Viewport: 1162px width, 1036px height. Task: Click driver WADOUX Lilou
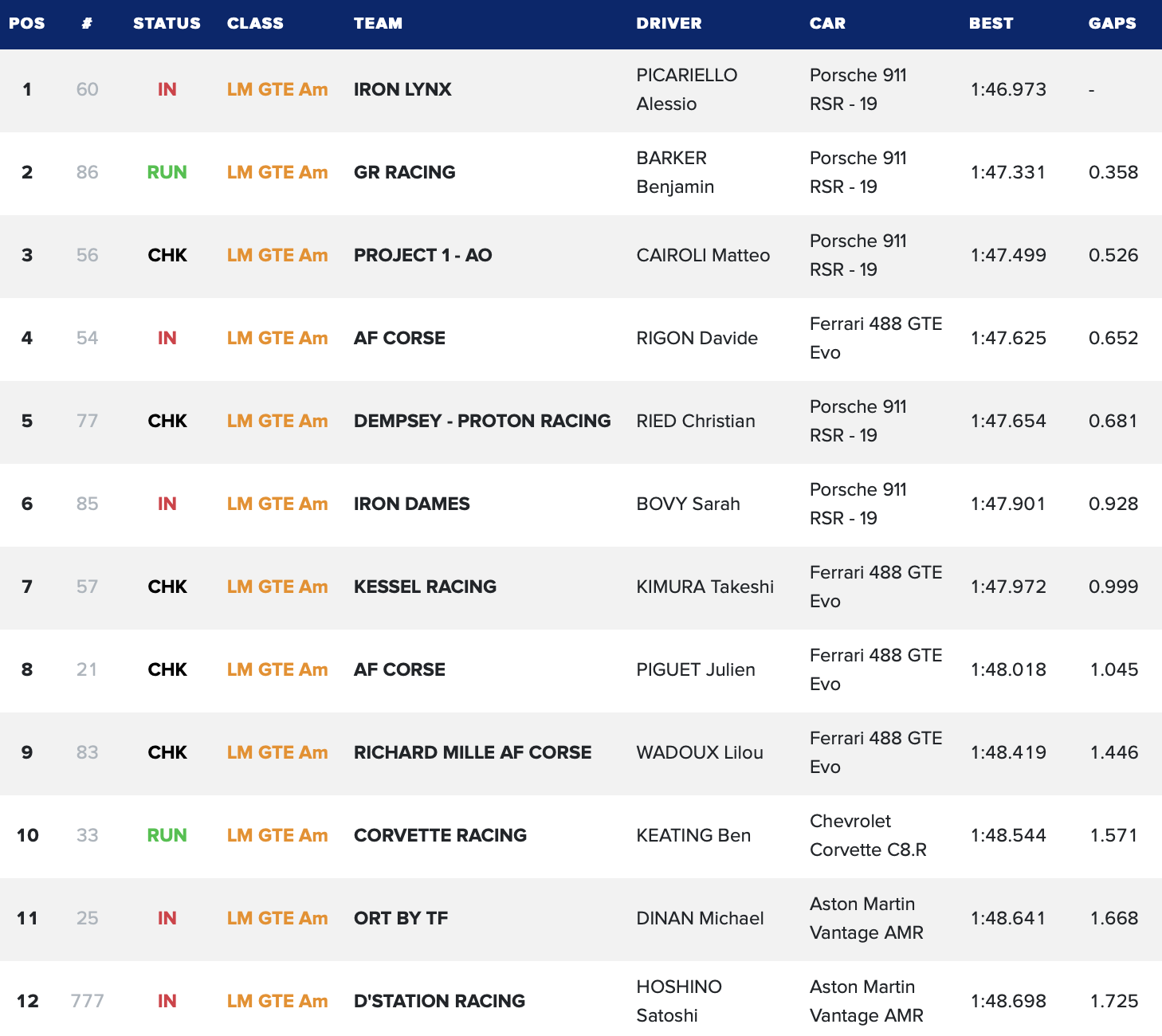tap(700, 752)
